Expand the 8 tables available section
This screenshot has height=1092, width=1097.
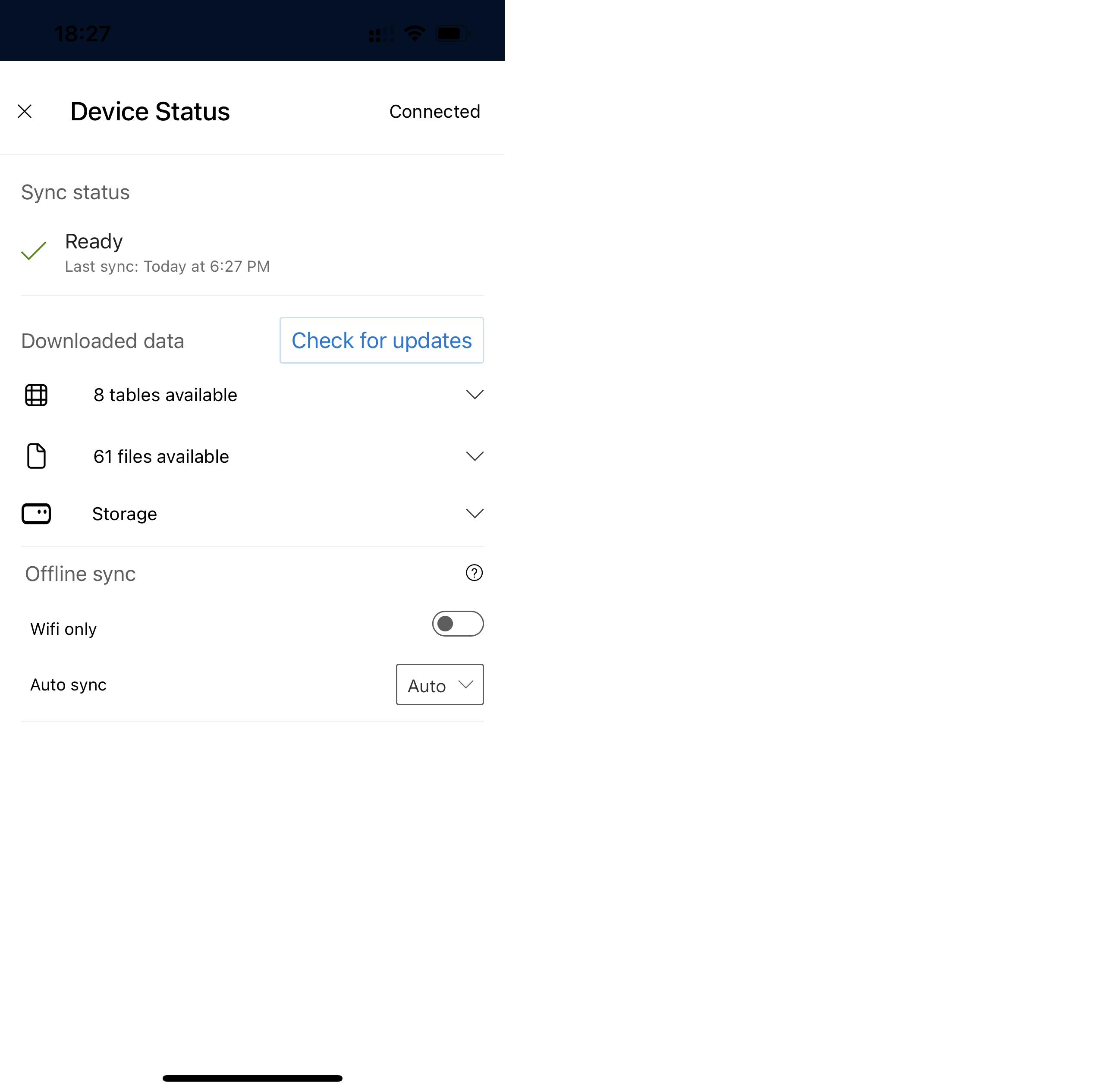(x=474, y=395)
